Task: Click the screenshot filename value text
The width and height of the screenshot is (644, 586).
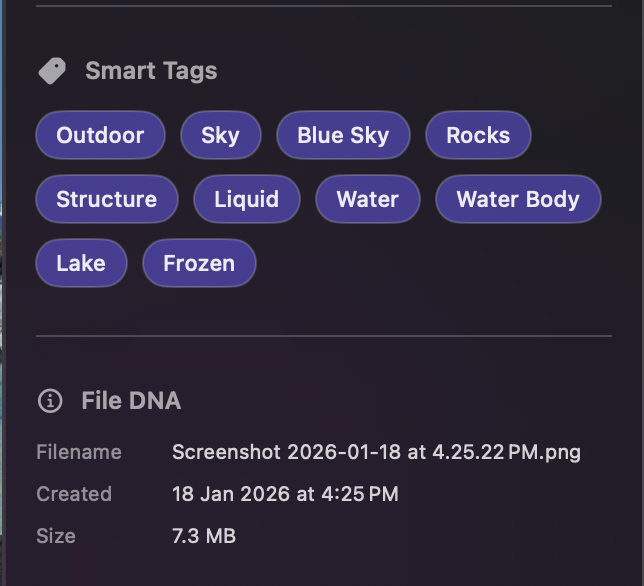Action: (376, 452)
